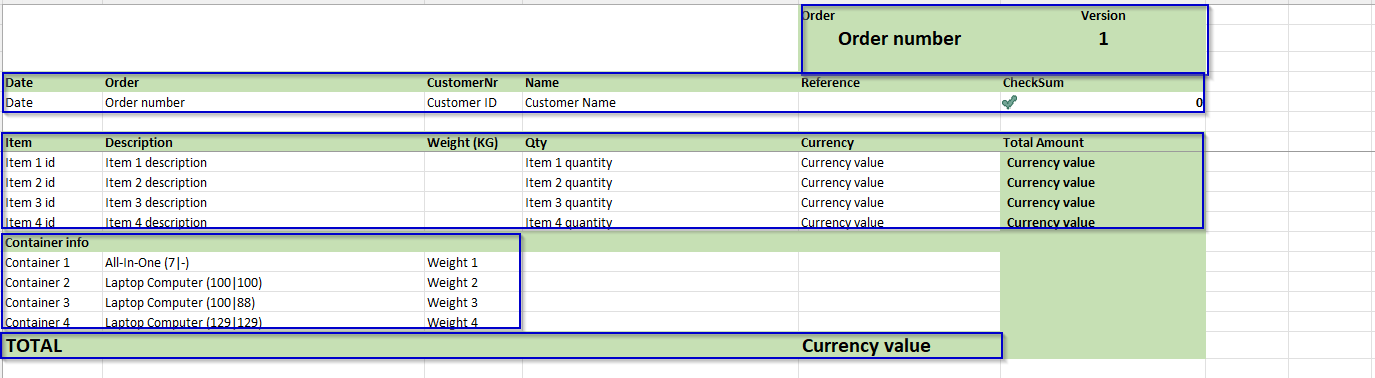The width and height of the screenshot is (1375, 378).
Task: Click the Container info header cell
Action: [x=53, y=242]
